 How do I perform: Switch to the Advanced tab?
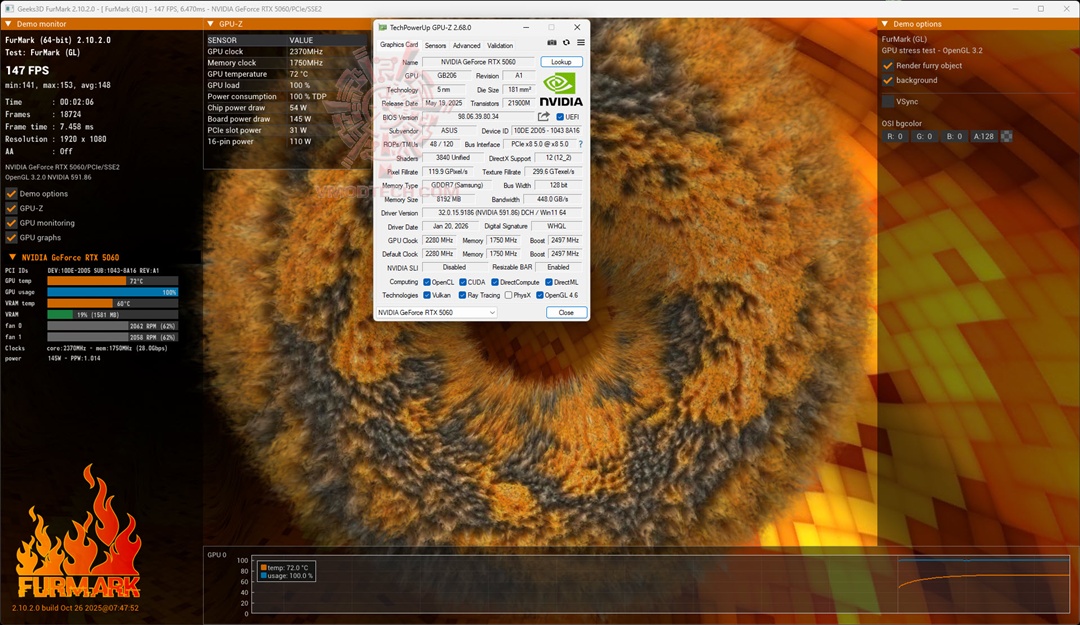(466, 45)
